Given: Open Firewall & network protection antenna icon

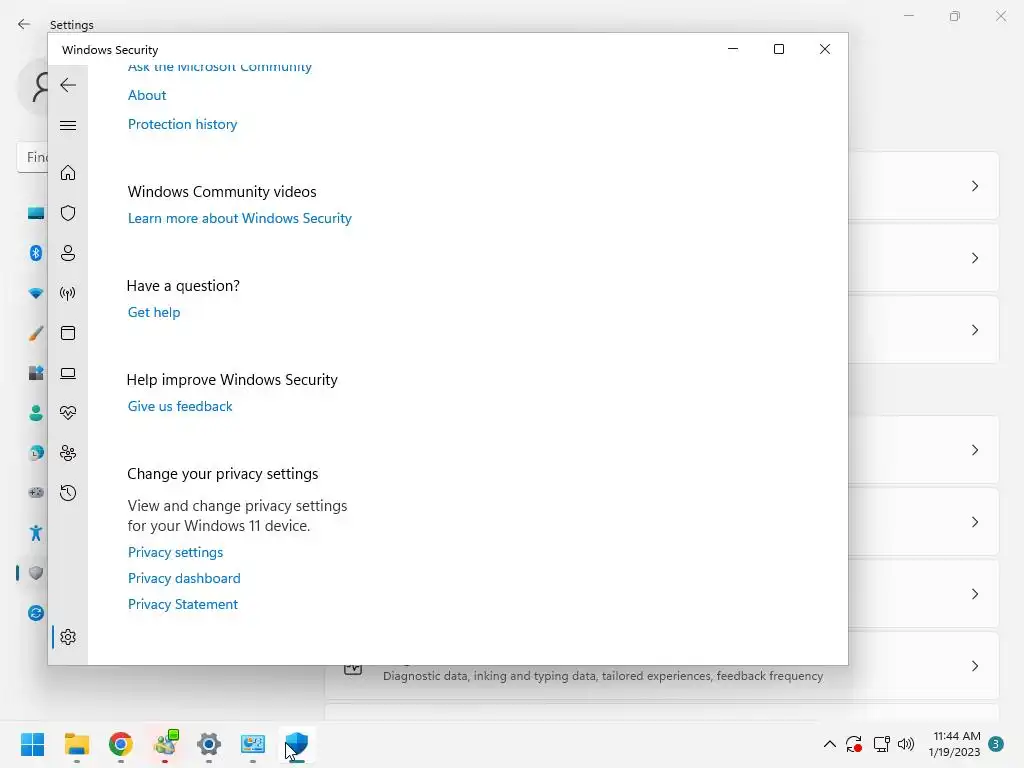Looking at the screenshot, I should [x=68, y=293].
